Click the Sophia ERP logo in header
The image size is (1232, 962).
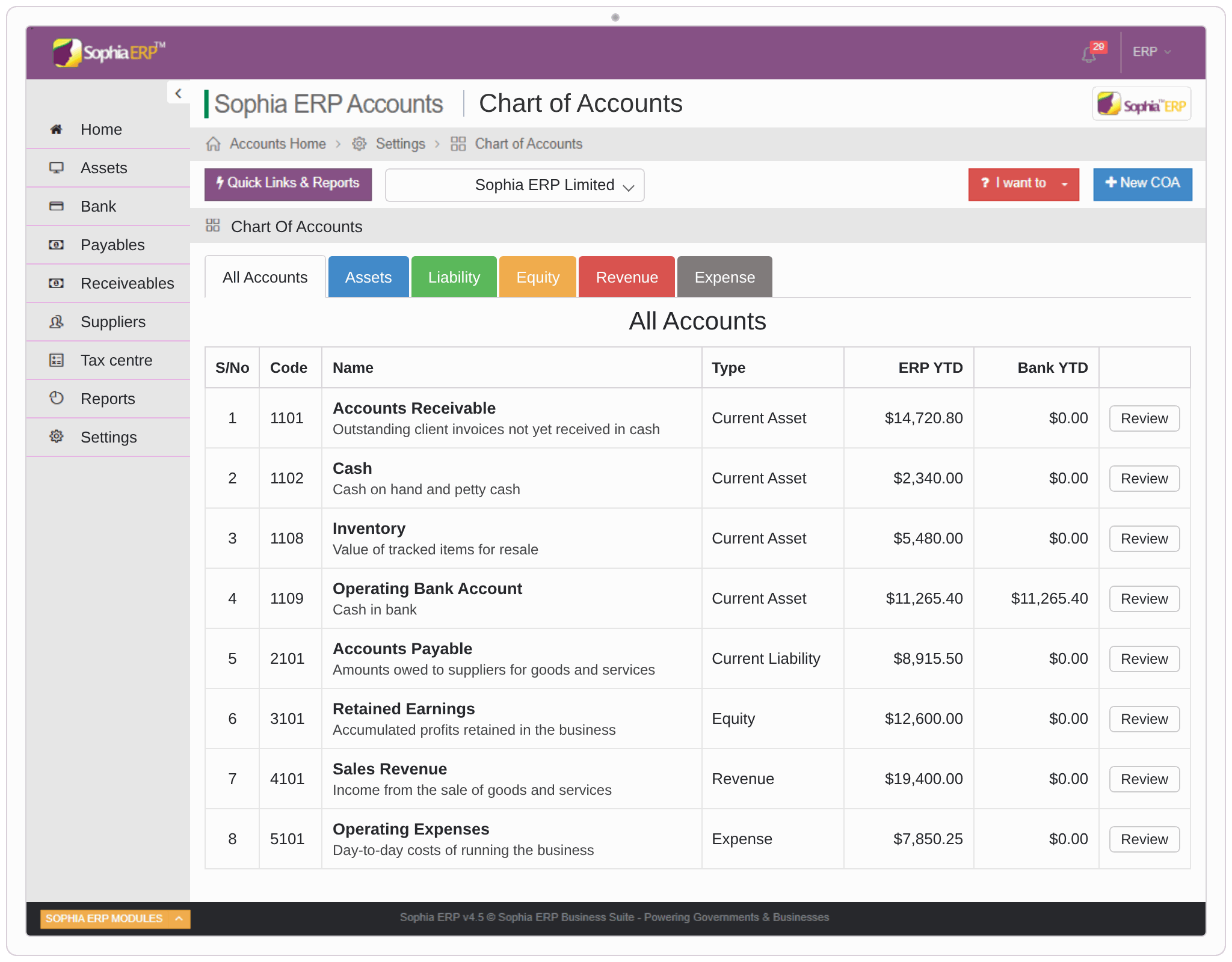pos(109,53)
